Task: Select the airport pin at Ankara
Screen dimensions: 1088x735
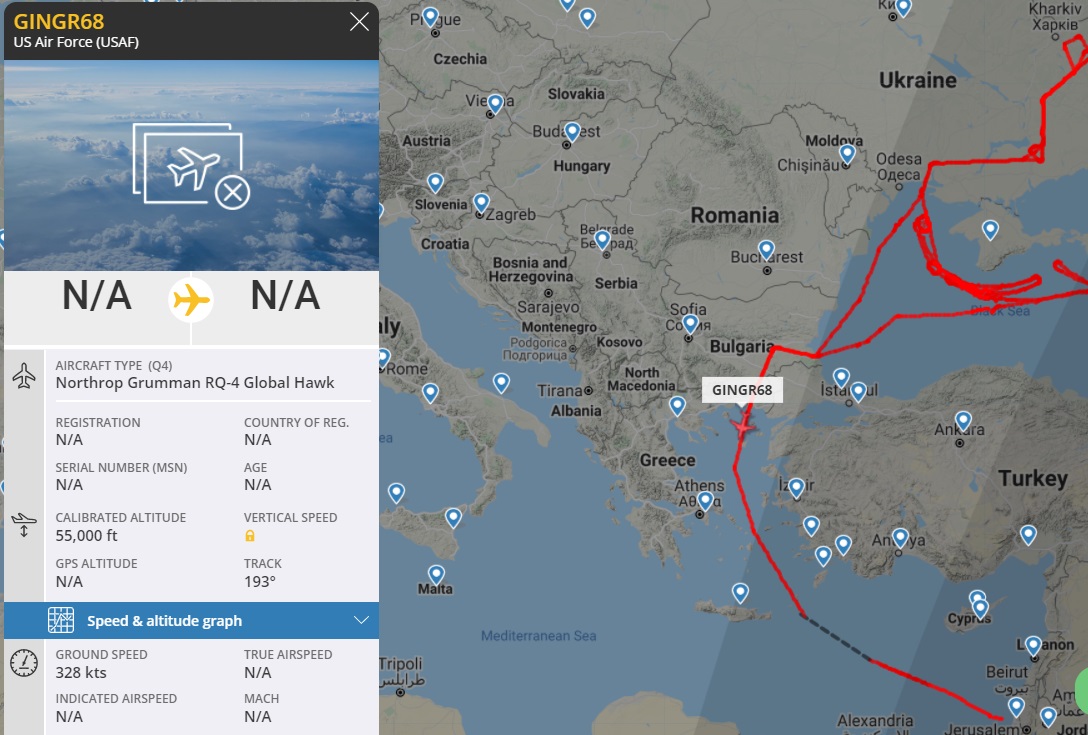Action: pyautogui.click(x=963, y=421)
